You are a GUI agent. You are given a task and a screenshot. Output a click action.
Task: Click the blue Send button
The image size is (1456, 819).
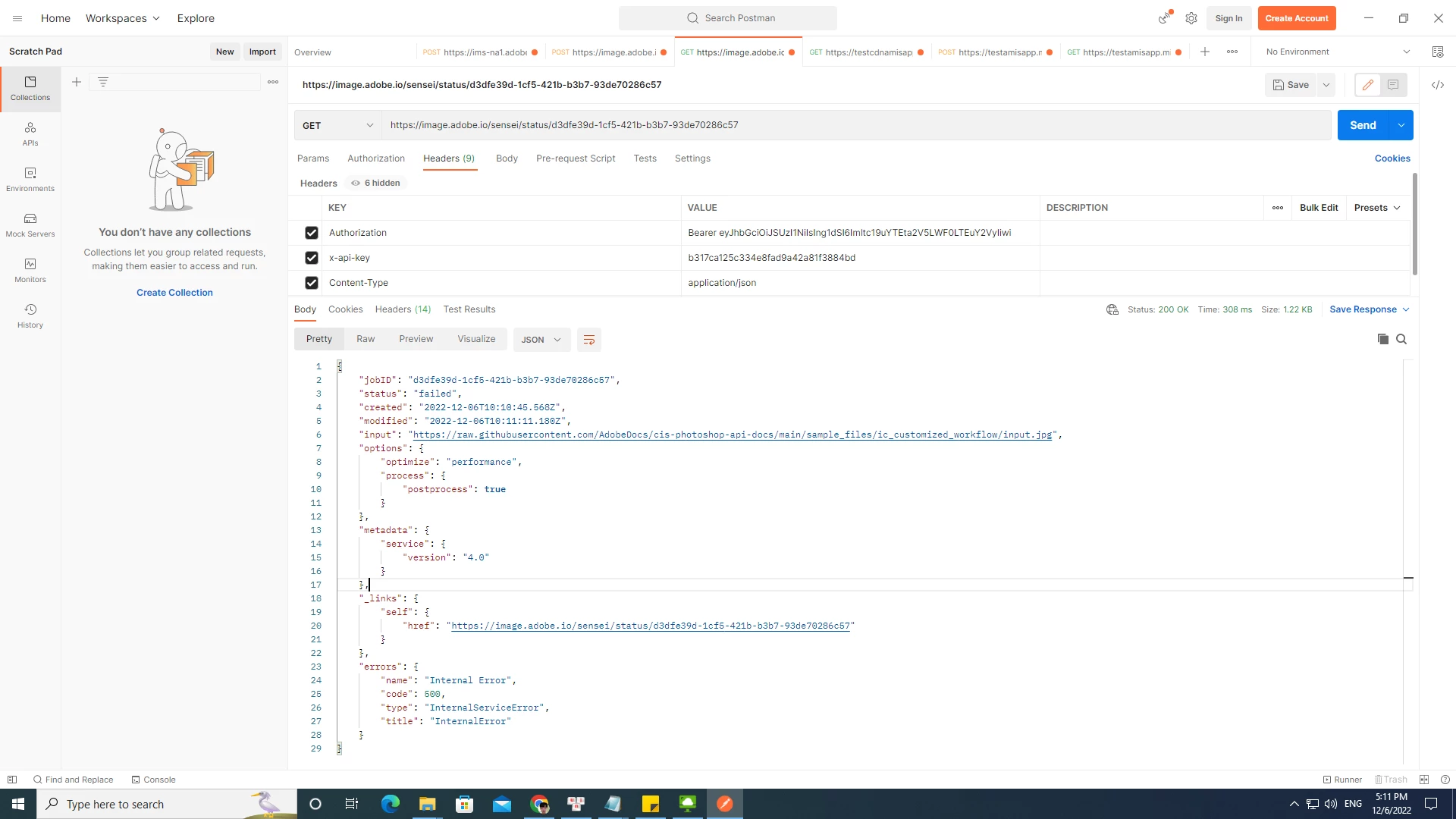click(1362, 125)
